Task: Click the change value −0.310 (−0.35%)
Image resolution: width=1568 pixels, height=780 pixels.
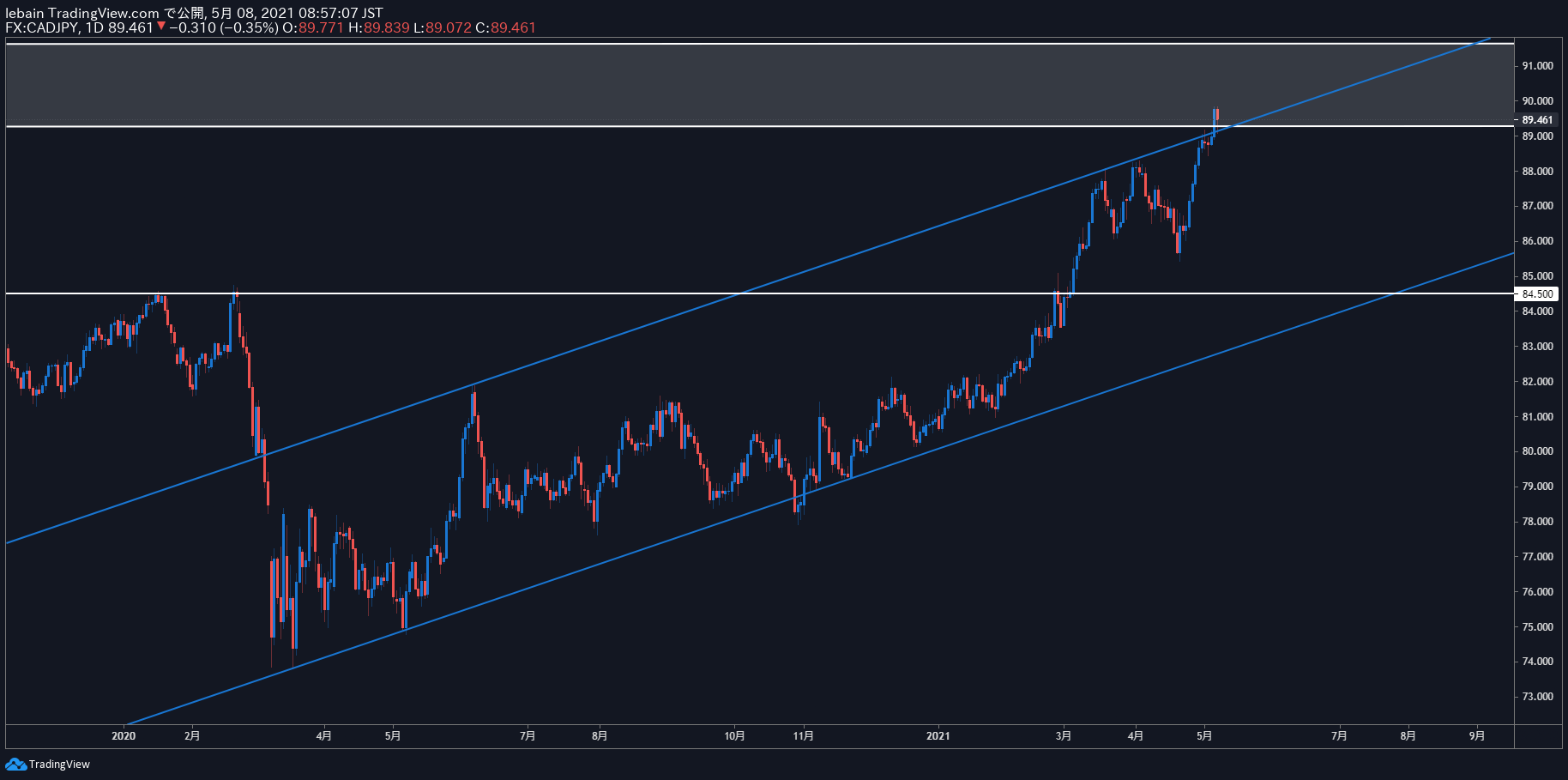Action: pos(224,27)
